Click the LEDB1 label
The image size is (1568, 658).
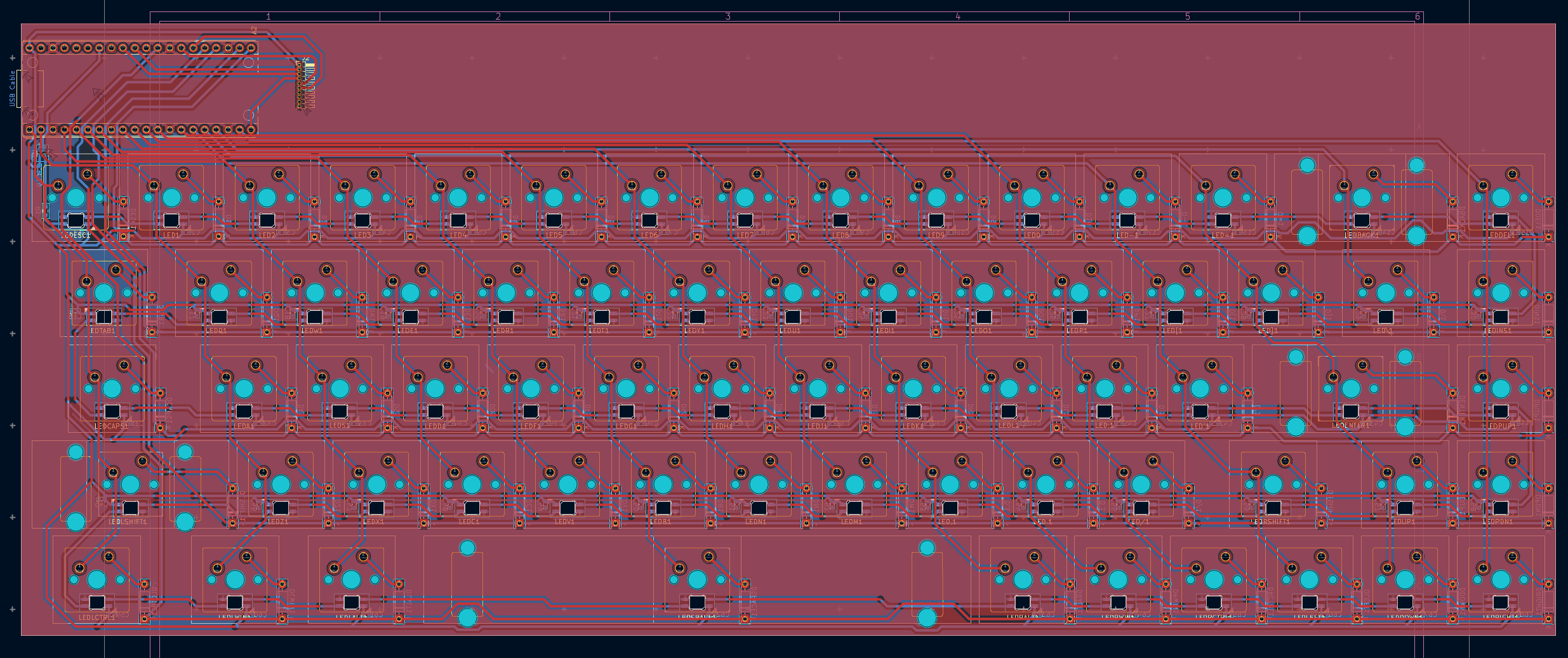pyautogui.click(x=660, y=522)
